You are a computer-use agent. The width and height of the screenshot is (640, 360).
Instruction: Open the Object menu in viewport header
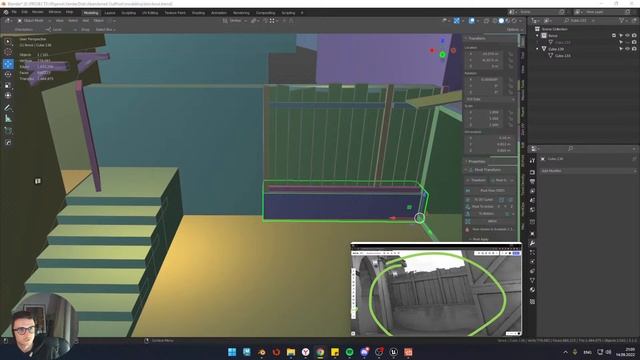(99, 20)
